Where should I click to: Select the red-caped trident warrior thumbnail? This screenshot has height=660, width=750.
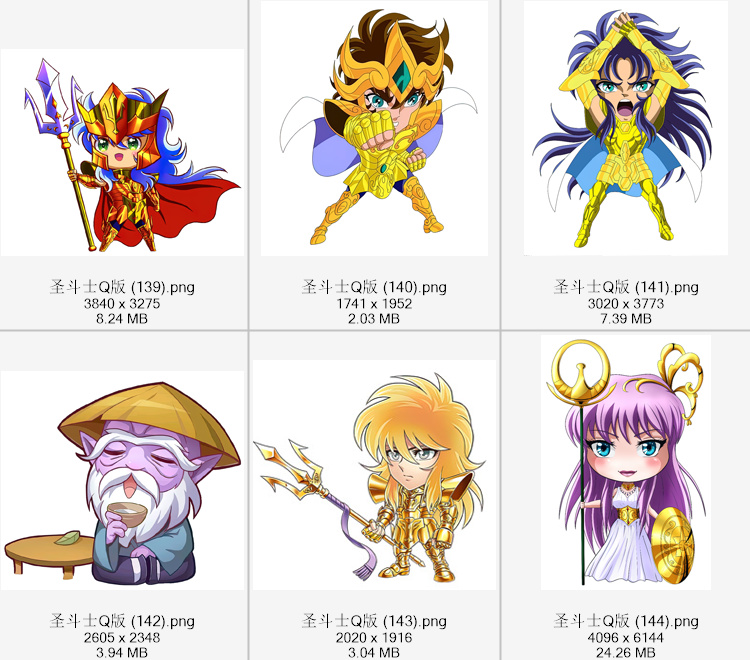click(122, 152)
